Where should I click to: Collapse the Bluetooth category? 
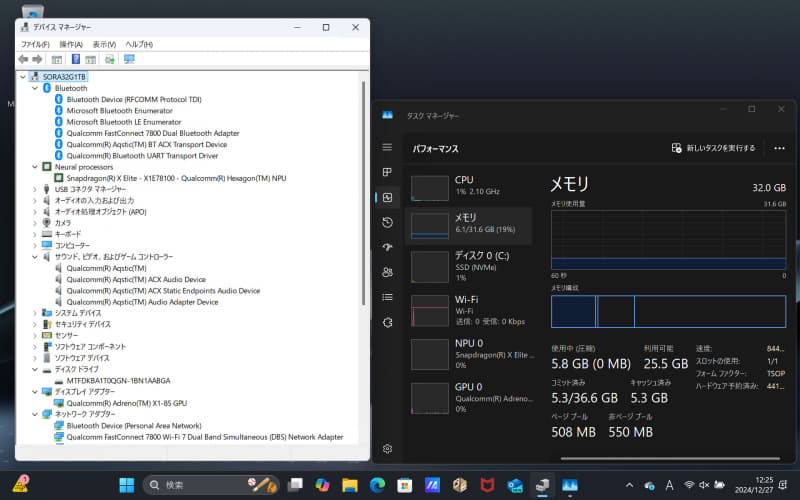tap(35, 88)
